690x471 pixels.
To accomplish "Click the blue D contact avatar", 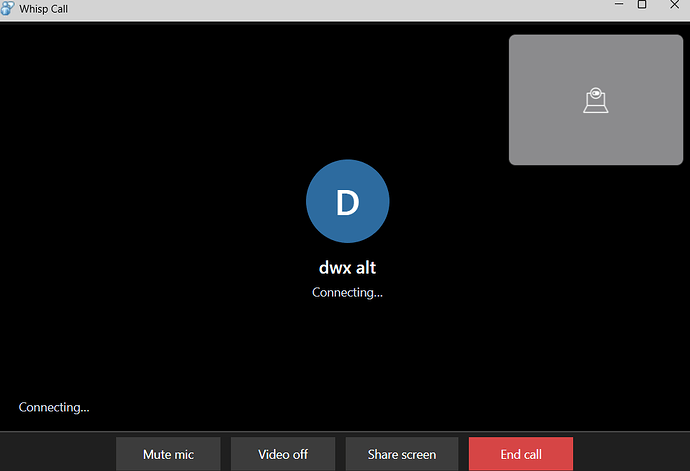I will [x=348, y=201].
